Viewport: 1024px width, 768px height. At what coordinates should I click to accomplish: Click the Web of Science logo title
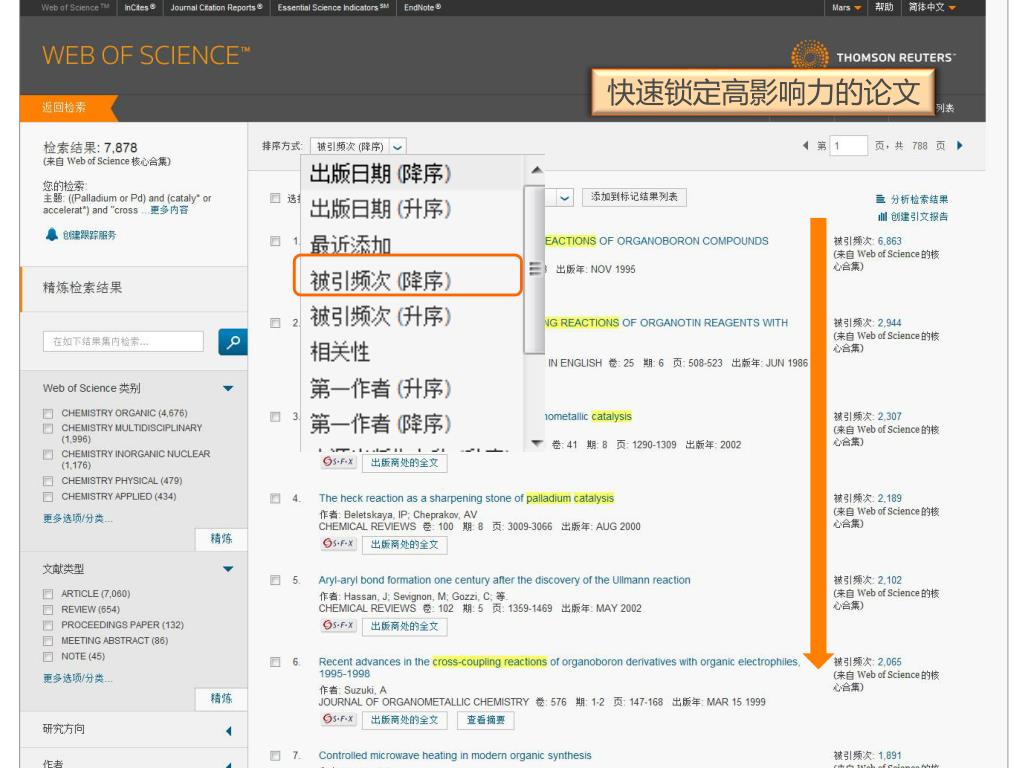pyautogui.click(x=146, y=56)
